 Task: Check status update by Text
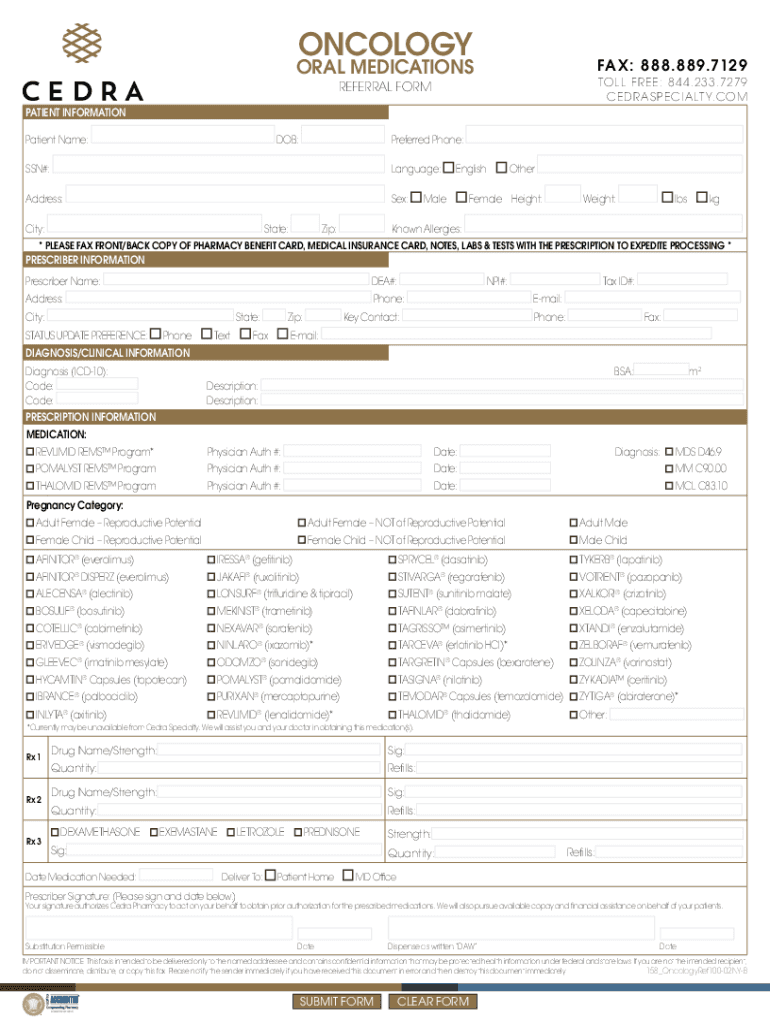click(206, 334)
